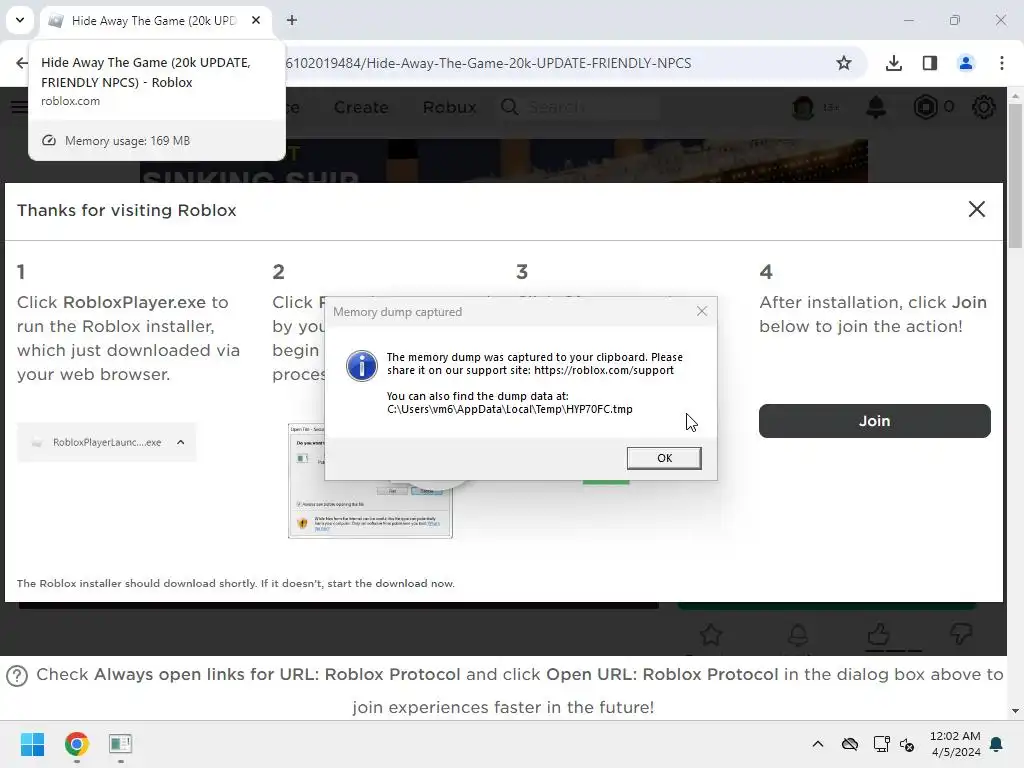This screenshot has height=768, width=1024.
Task: Click the https://roblox.com/support text
Action: 603,370
